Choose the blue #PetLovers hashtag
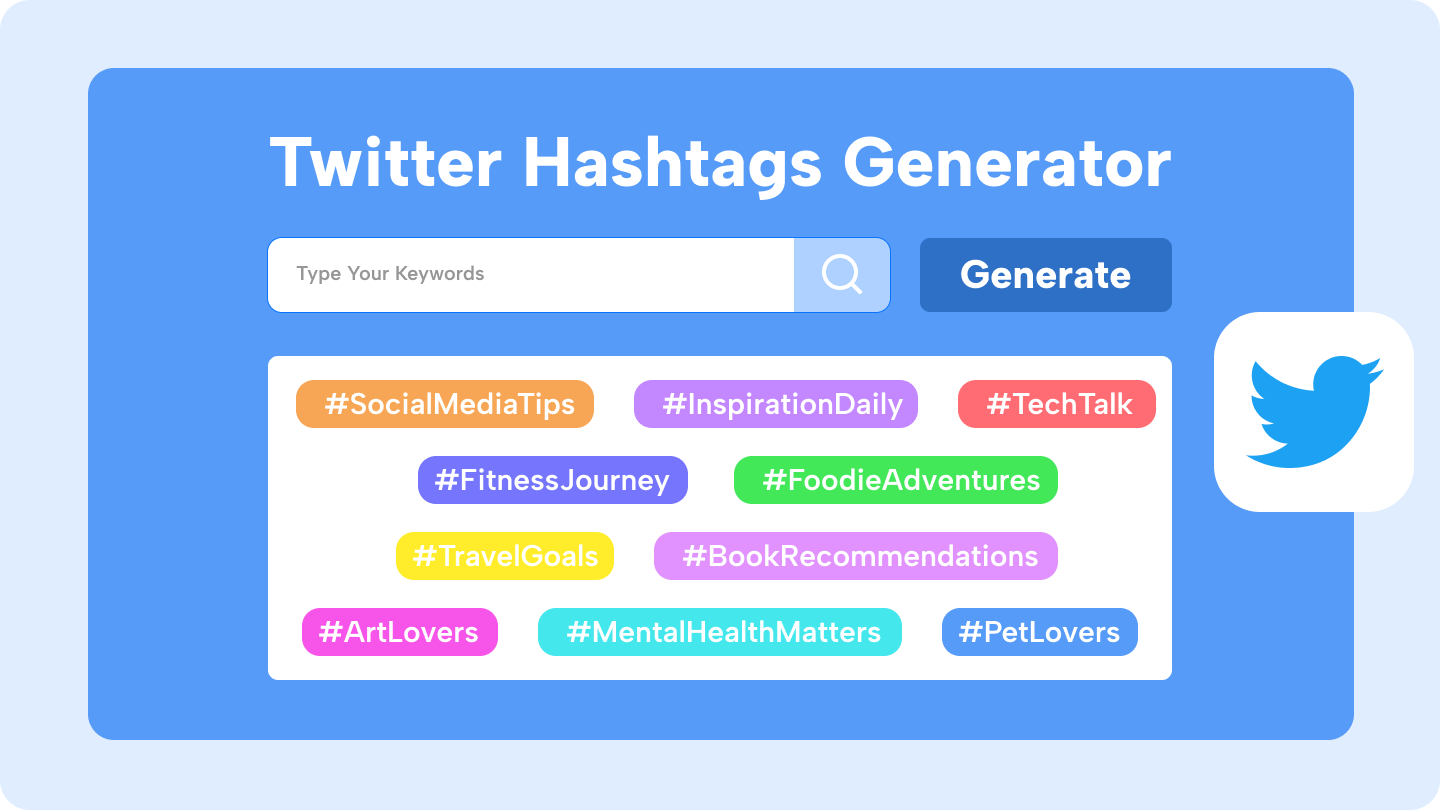This screenshot has width=1440, height=810. point(1040,632)
